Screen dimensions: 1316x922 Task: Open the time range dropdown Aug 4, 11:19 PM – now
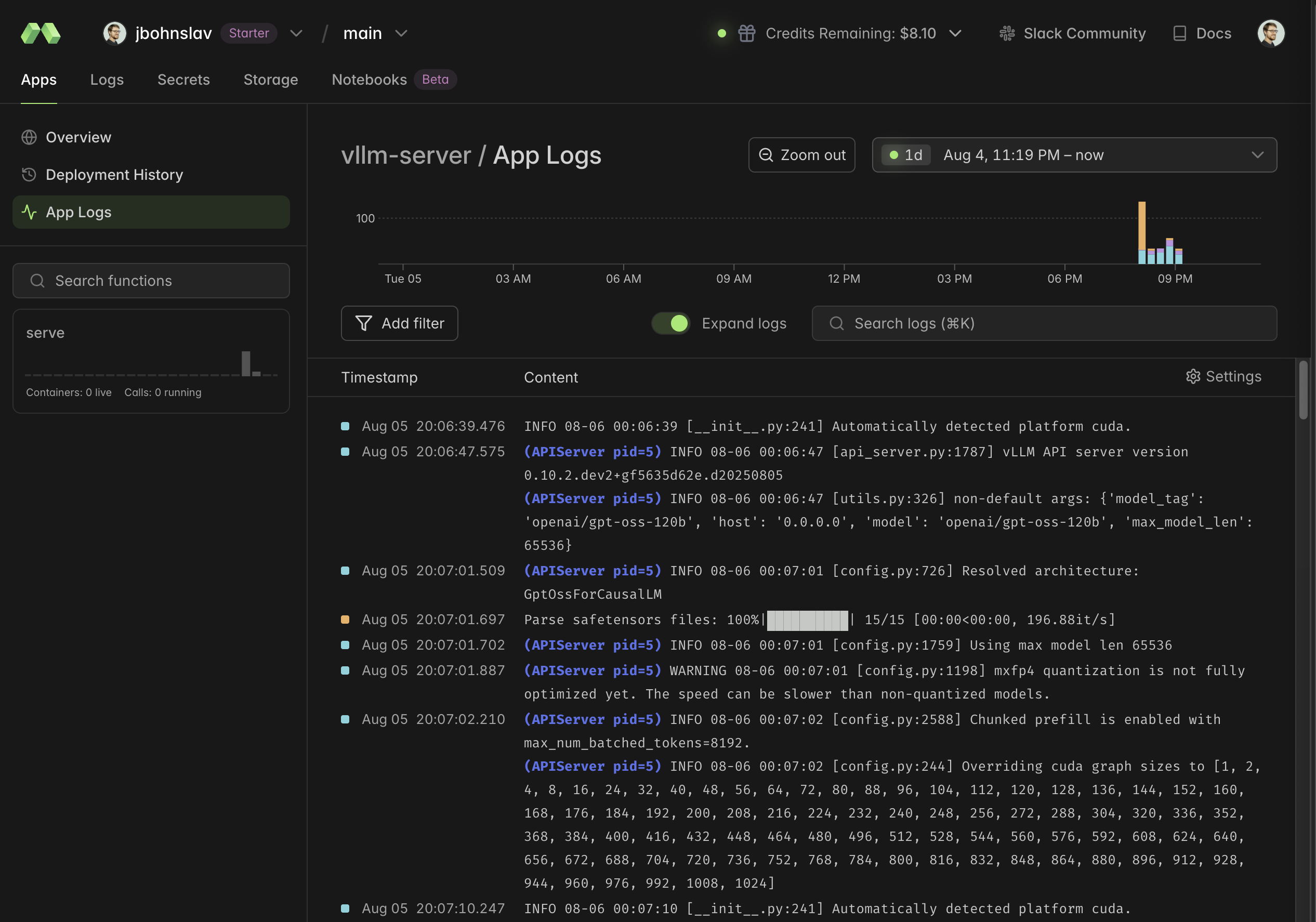point(1075,155)
